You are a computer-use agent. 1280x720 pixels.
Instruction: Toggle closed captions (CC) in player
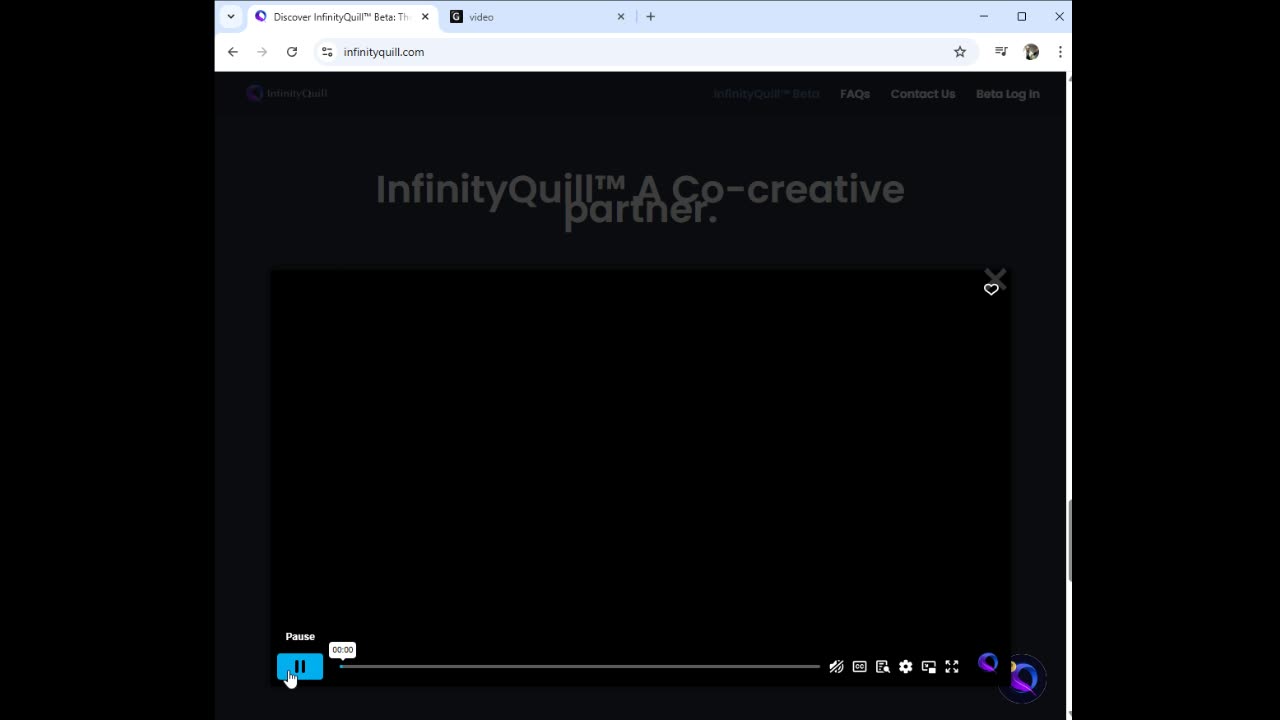point(859,667)
